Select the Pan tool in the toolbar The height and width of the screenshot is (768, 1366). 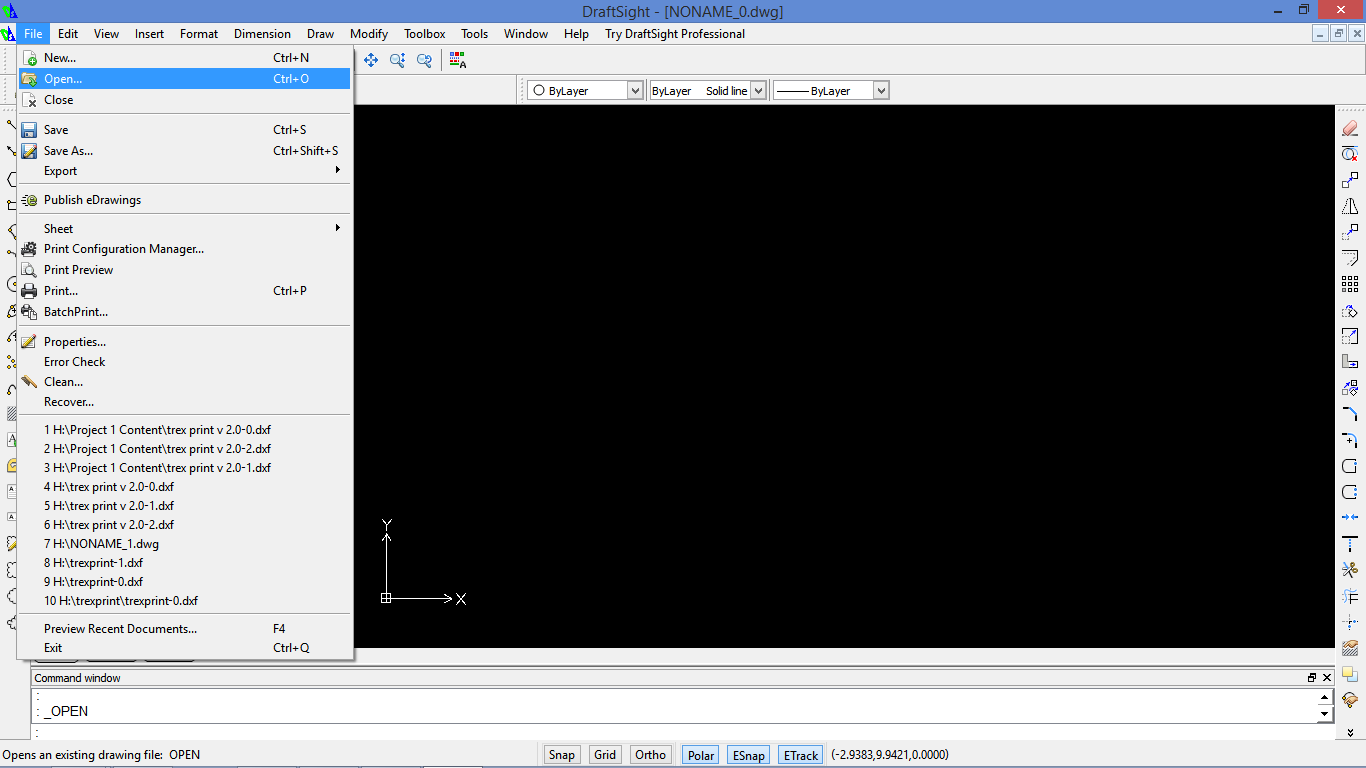[371, 60]
